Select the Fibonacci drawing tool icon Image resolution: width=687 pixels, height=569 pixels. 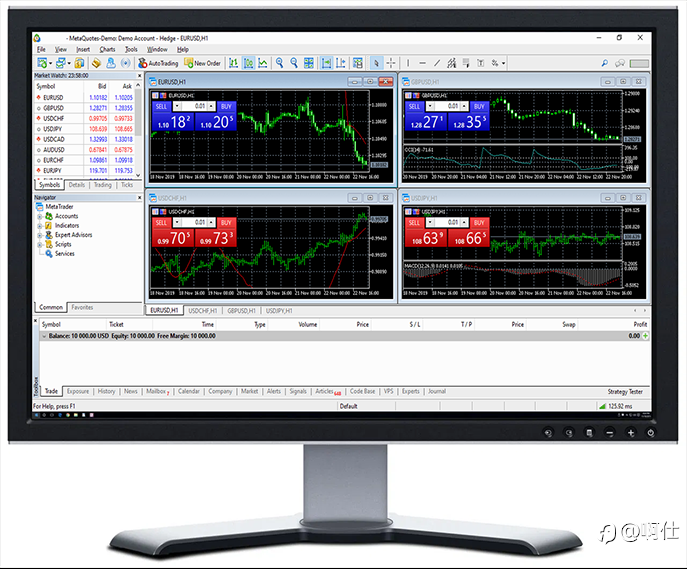click(466, 63)
